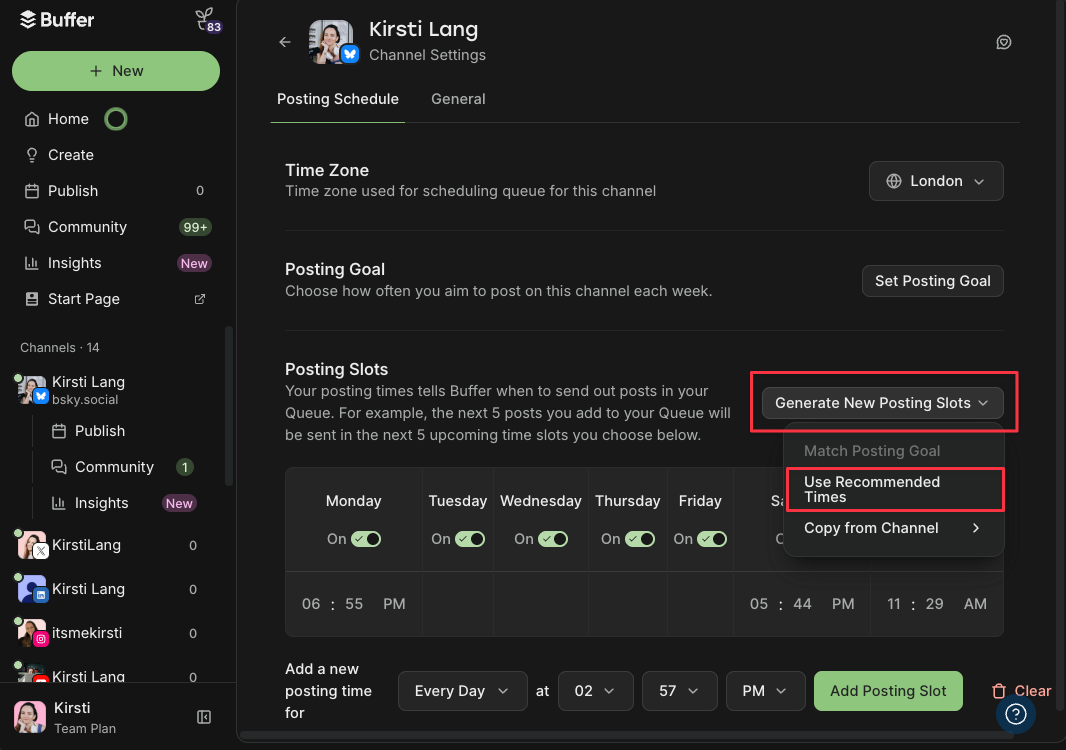Open the hour 02 dropdown
Image resolution: width=1066 pixels, height=750 pixels.
[596, 691]
